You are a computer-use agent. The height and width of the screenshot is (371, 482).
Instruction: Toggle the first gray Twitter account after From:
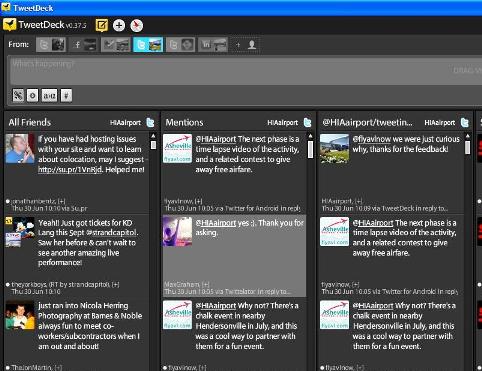pos(51,45)
